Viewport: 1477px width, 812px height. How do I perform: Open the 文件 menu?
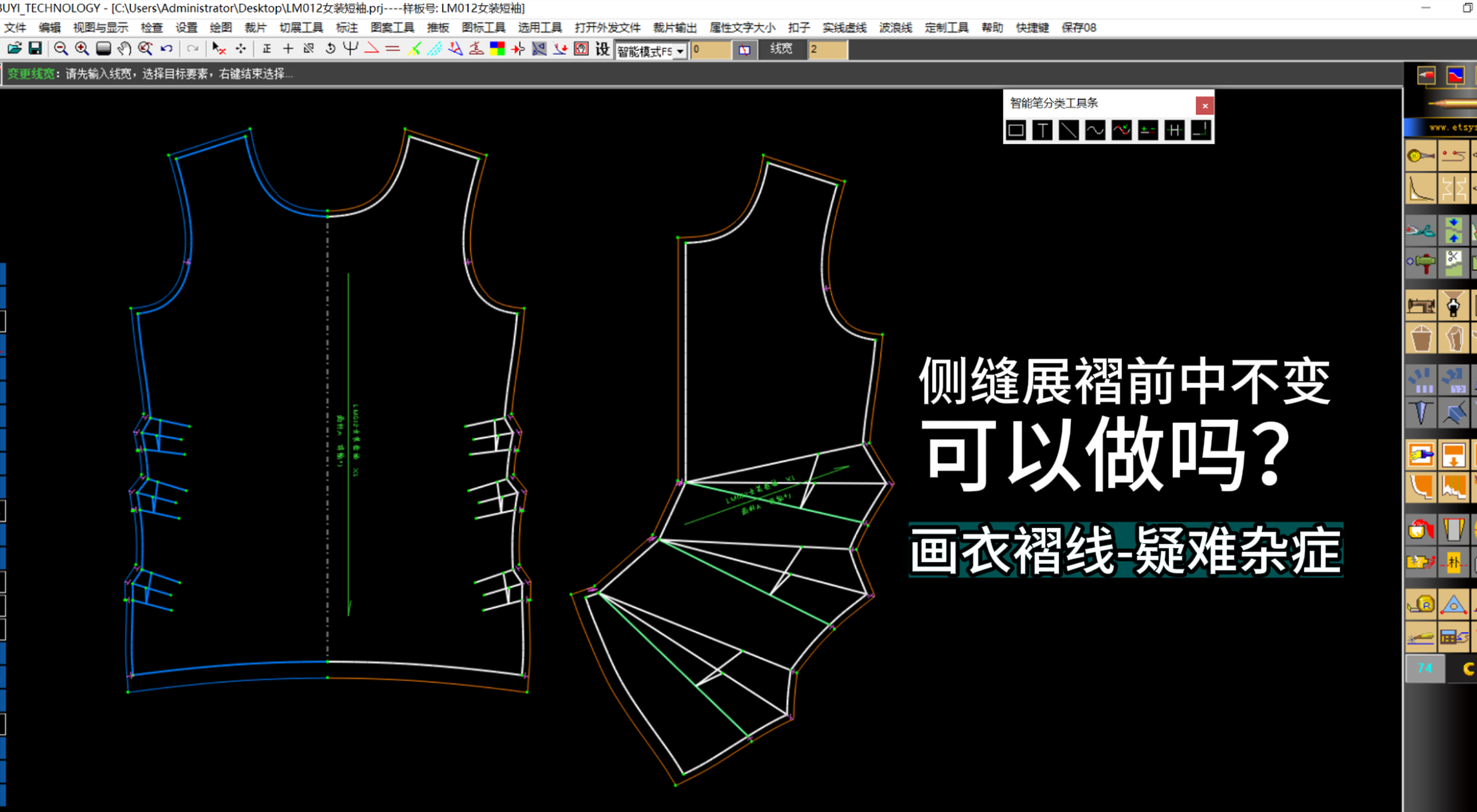[16, 27]
